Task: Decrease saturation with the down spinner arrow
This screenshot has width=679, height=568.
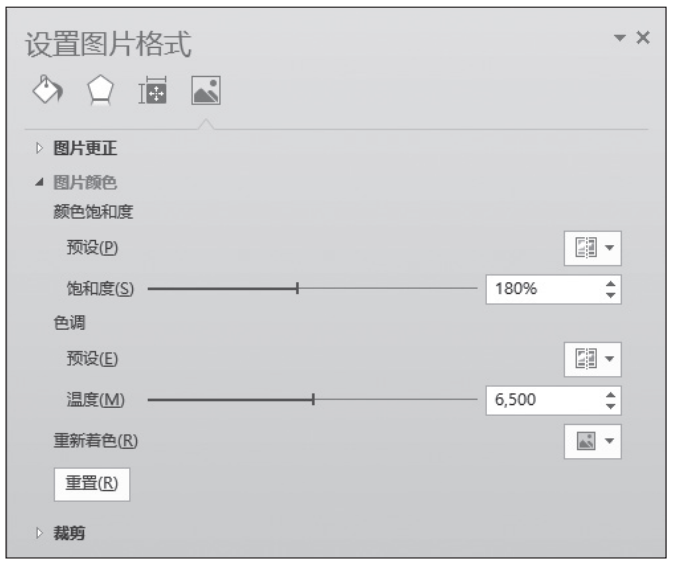Action: pyautogui.click(x=611, y=295)
